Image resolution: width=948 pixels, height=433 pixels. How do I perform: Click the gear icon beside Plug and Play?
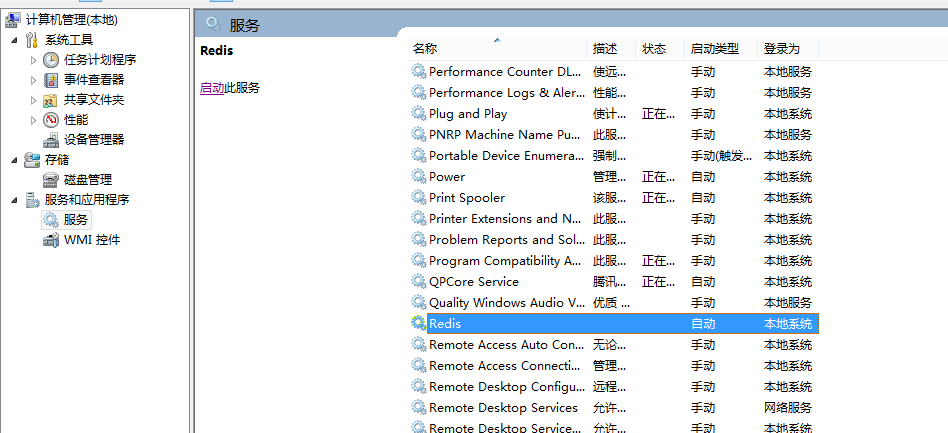[x=418, y=113]
